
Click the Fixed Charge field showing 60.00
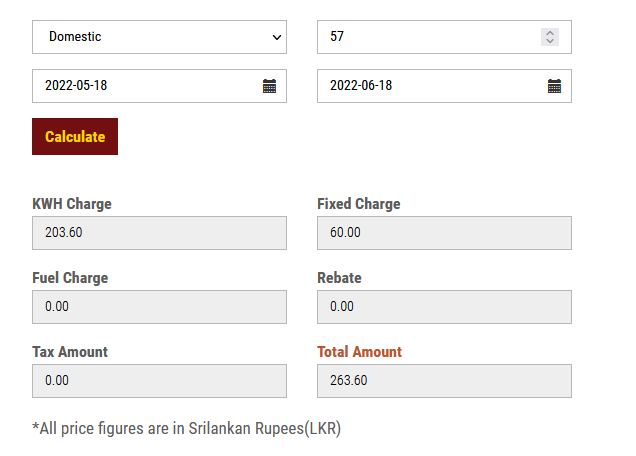coord(444,233)
